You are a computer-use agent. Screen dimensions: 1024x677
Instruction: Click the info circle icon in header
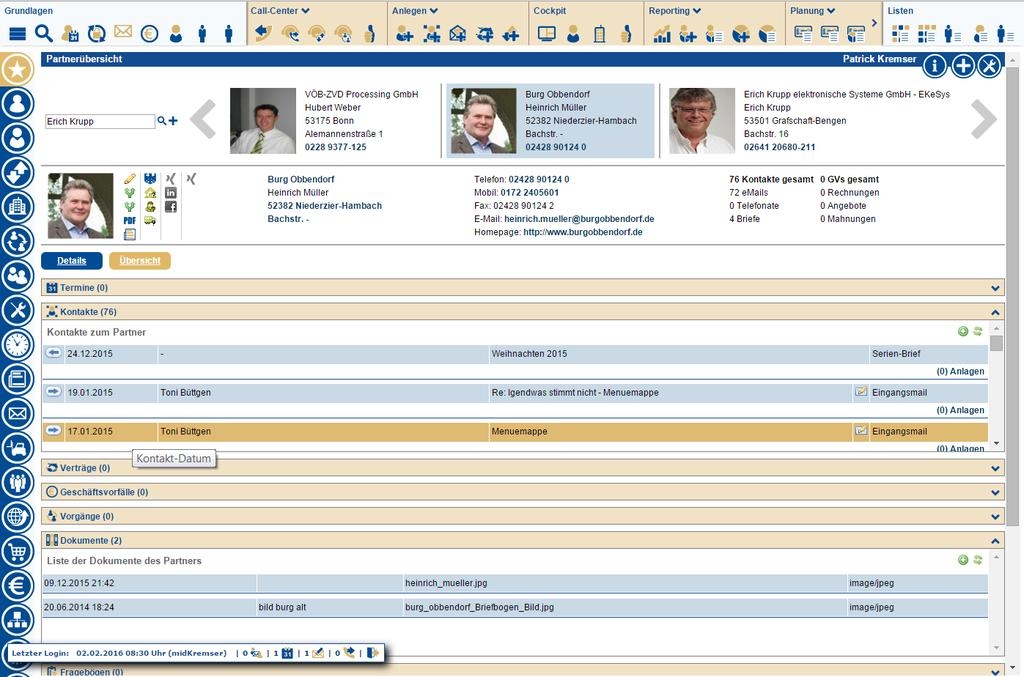click(934, 66)
